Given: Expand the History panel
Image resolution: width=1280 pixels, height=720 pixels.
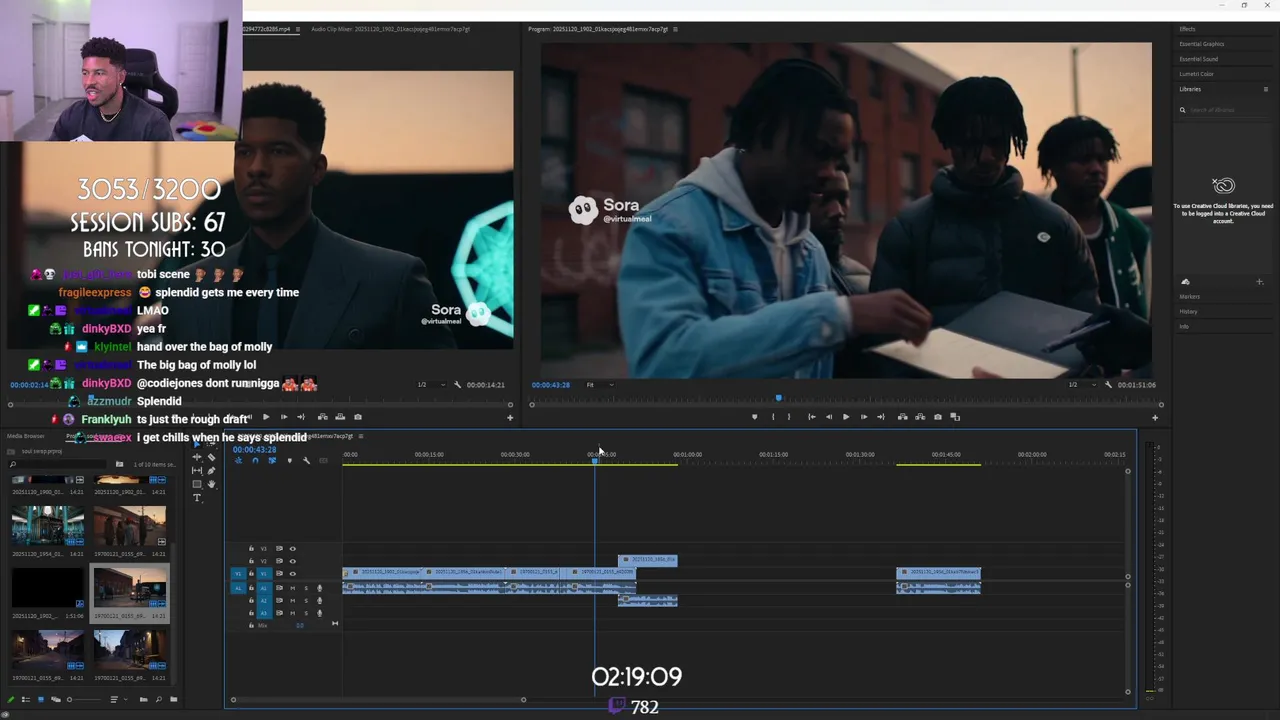Looking at the screenshot, I should [1188, 312].
